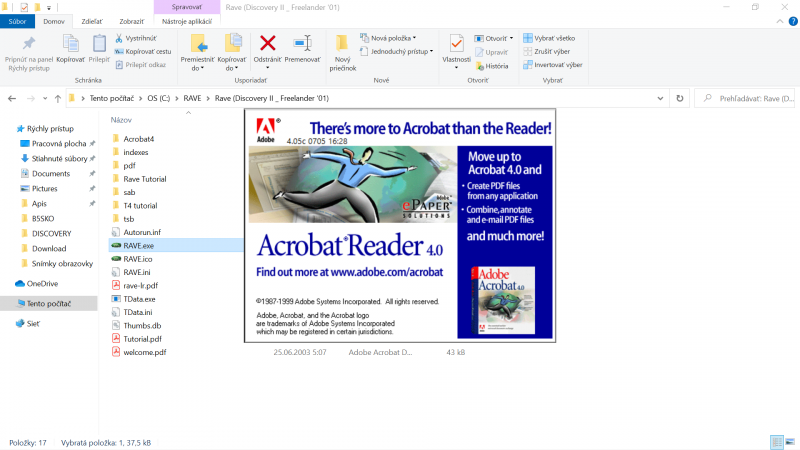Screen dimensions: 800x450
Task: Open the Súbor menu tab
Action: tap(19, 20)
